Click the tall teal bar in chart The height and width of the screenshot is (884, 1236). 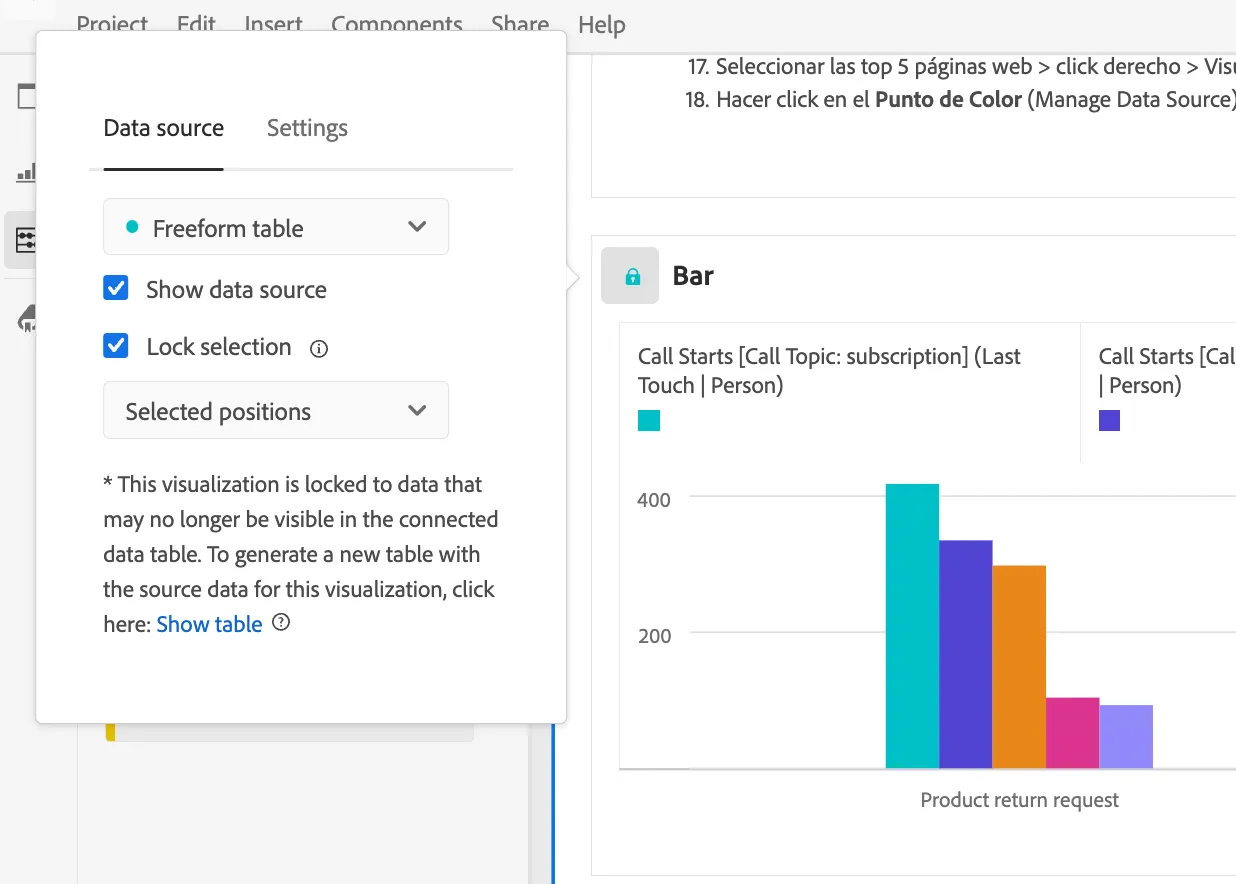pyautogui.click(x=912, y=626)
